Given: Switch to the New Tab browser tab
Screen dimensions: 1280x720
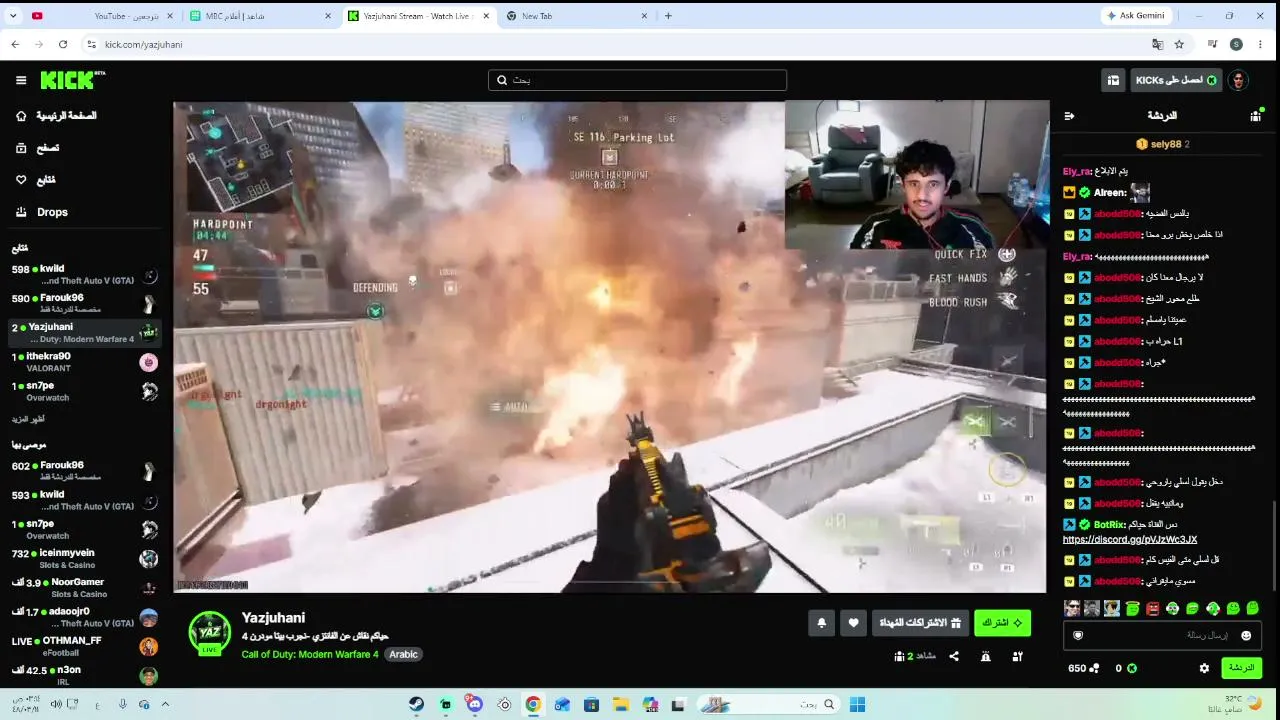Looking at the screenshot, I should click(577, 16).
